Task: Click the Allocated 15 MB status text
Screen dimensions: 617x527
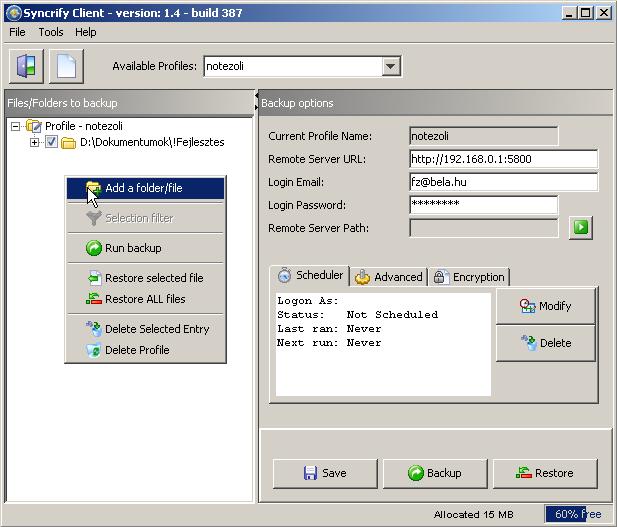Action: [473, 514]
